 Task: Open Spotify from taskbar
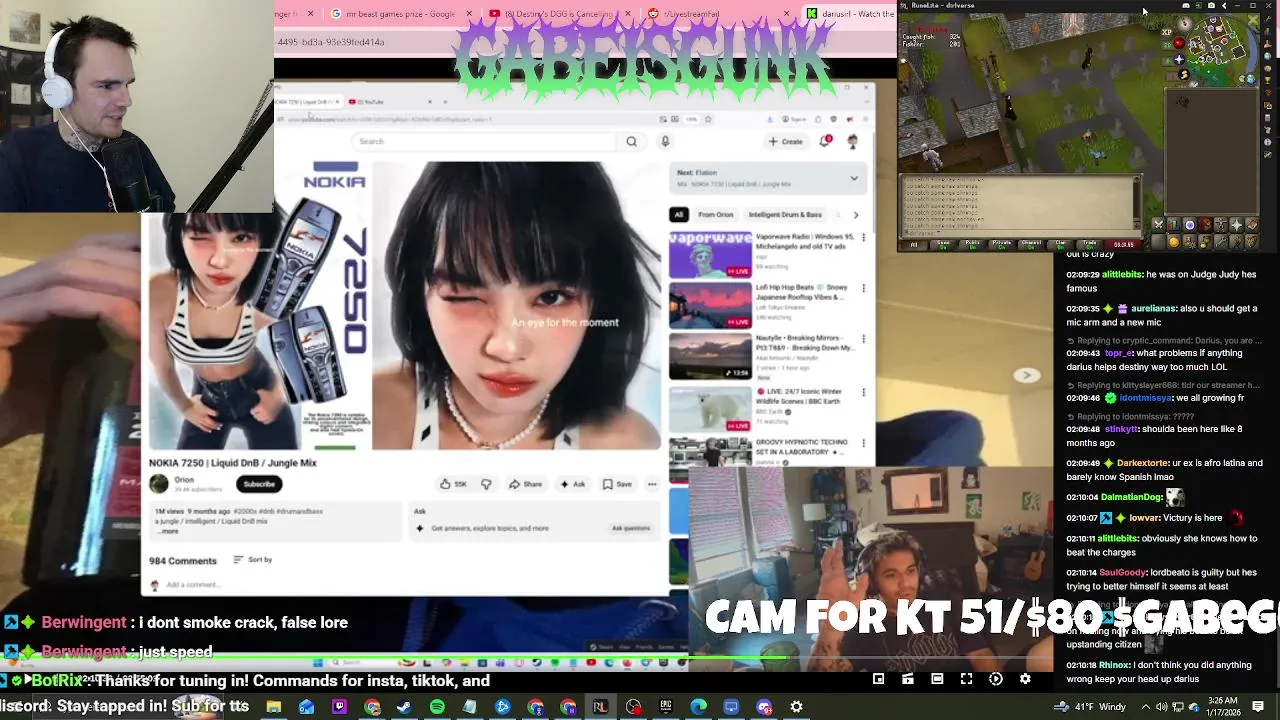click(437, 707)
